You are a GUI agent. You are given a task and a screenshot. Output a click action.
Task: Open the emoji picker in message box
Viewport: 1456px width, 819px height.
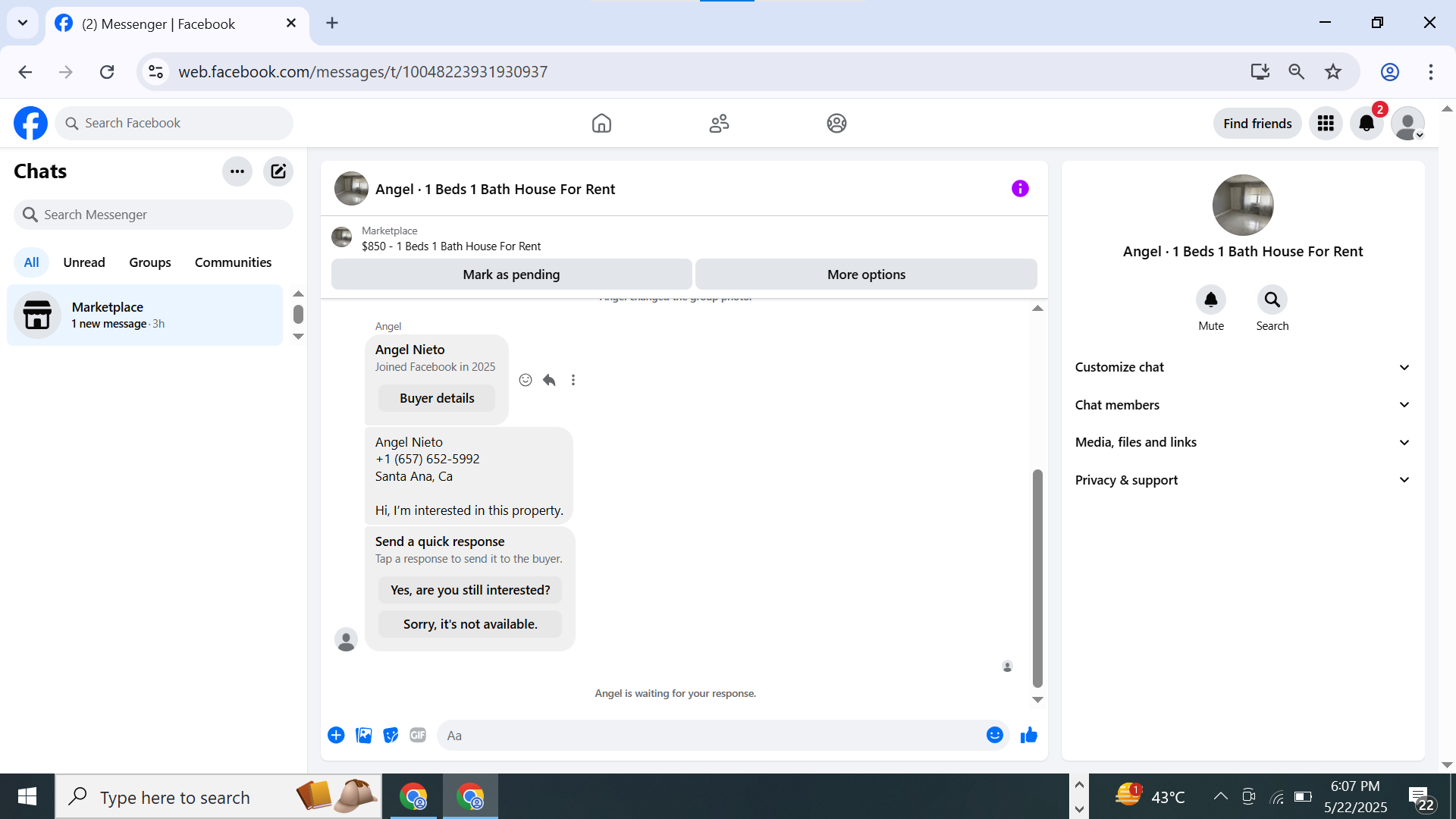tap(995, 735)
